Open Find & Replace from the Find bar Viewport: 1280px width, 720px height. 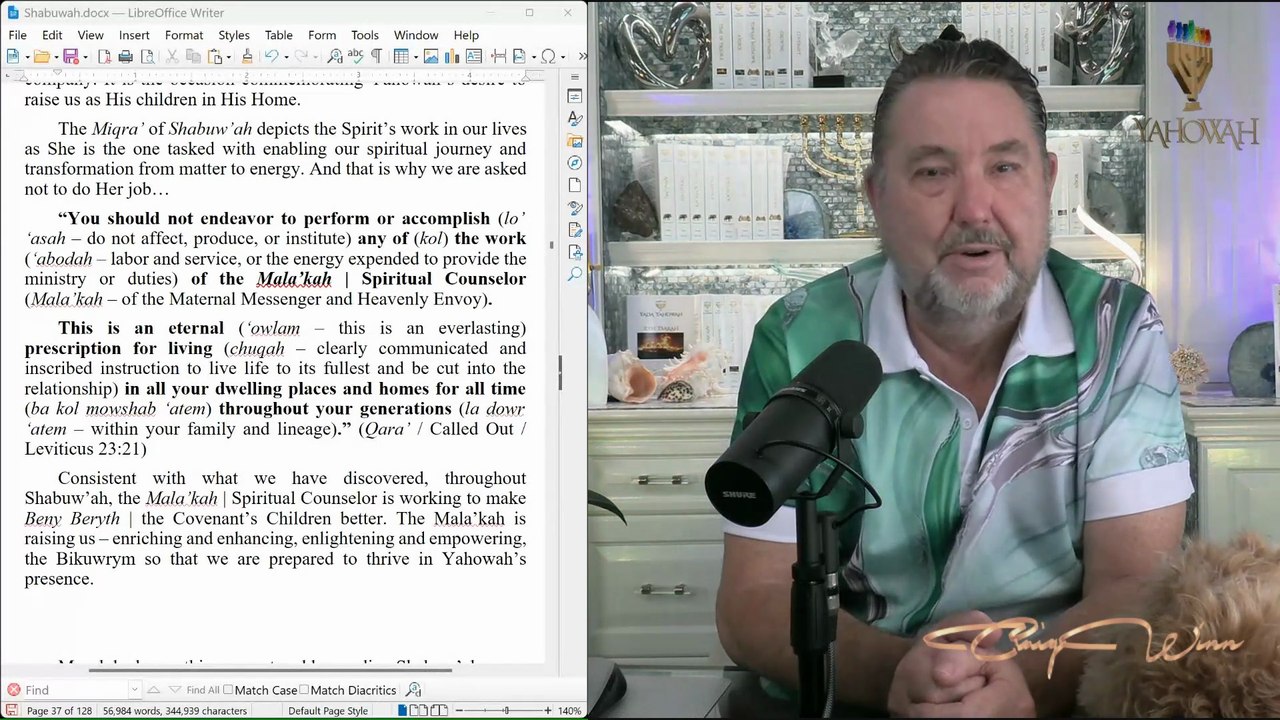(413, 690)
